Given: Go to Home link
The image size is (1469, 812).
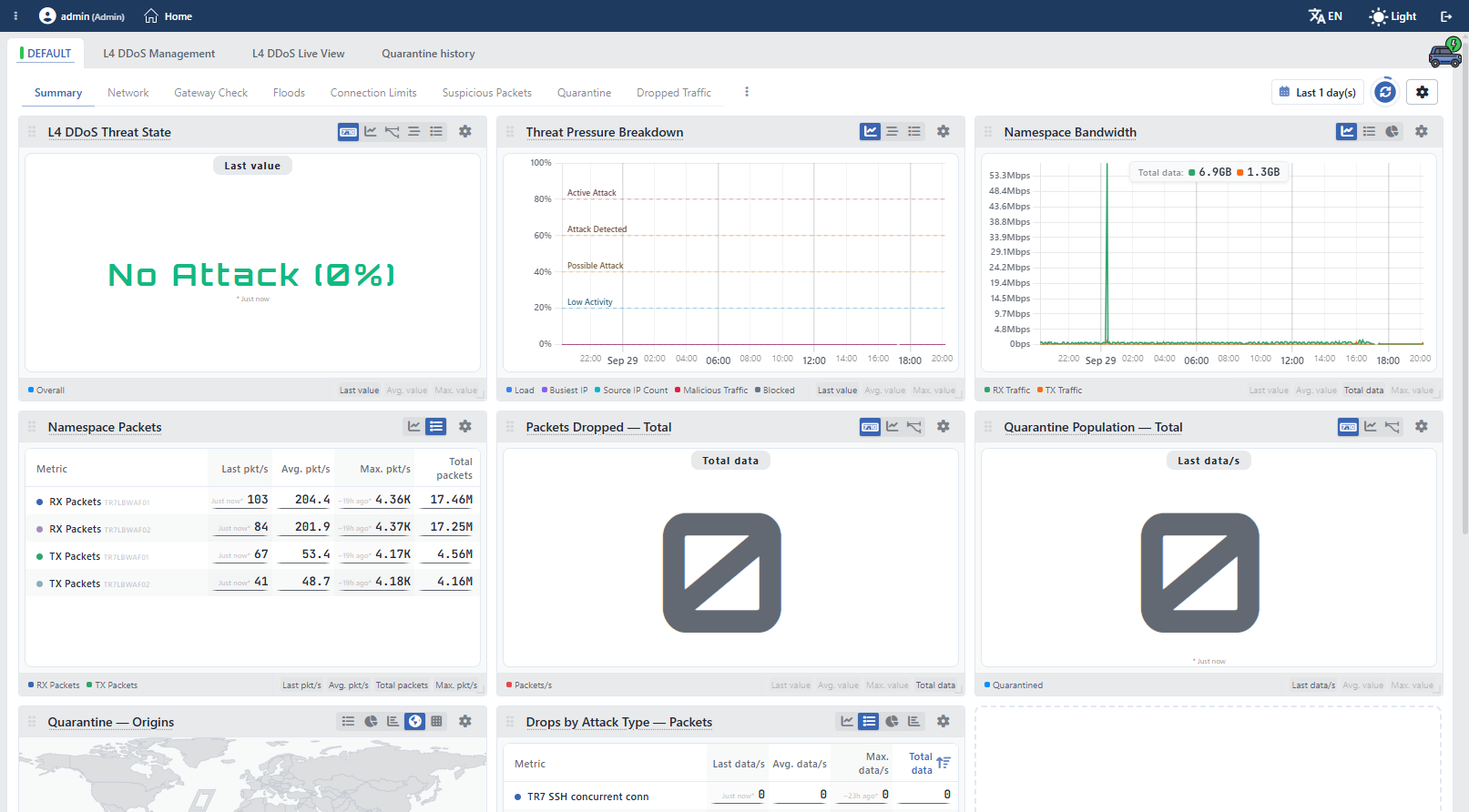Looking at the screenshot, I should pos(168,16).
